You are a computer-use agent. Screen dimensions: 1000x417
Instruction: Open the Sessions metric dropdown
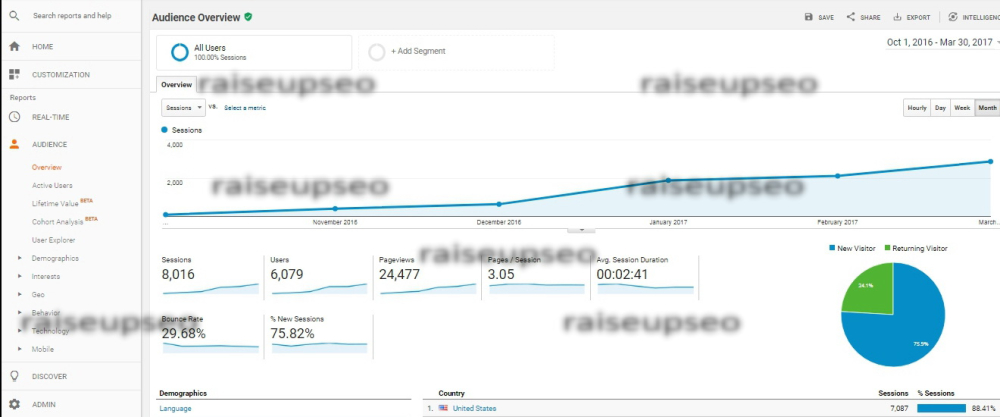coord(183,107)
